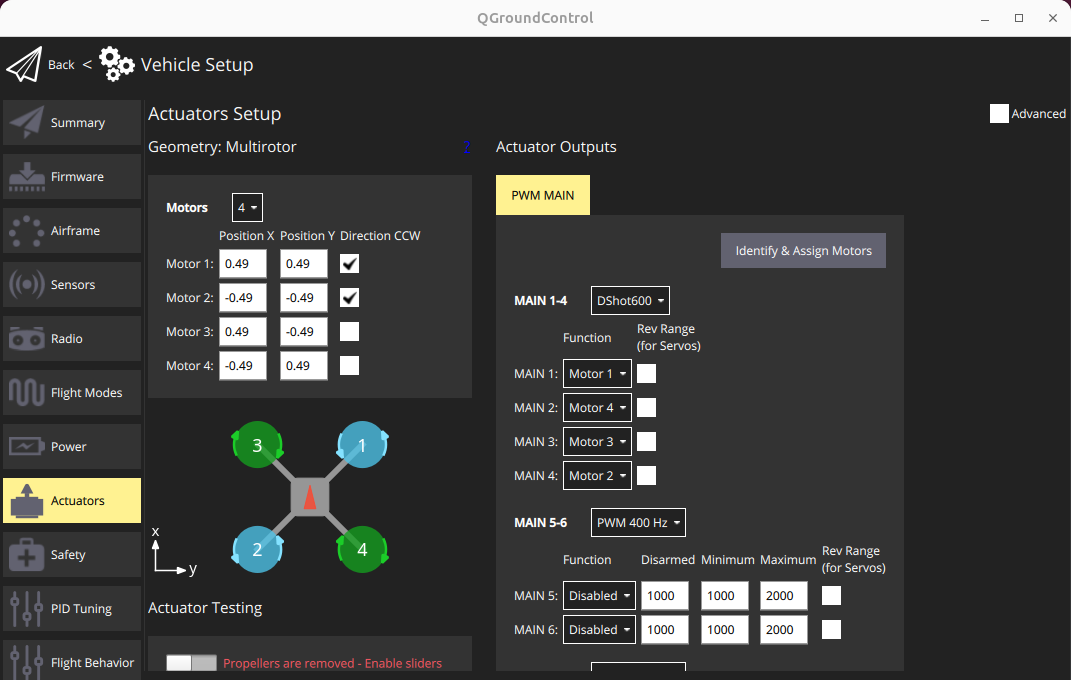Open MAIN 3 function dropdown

point(597,442)
